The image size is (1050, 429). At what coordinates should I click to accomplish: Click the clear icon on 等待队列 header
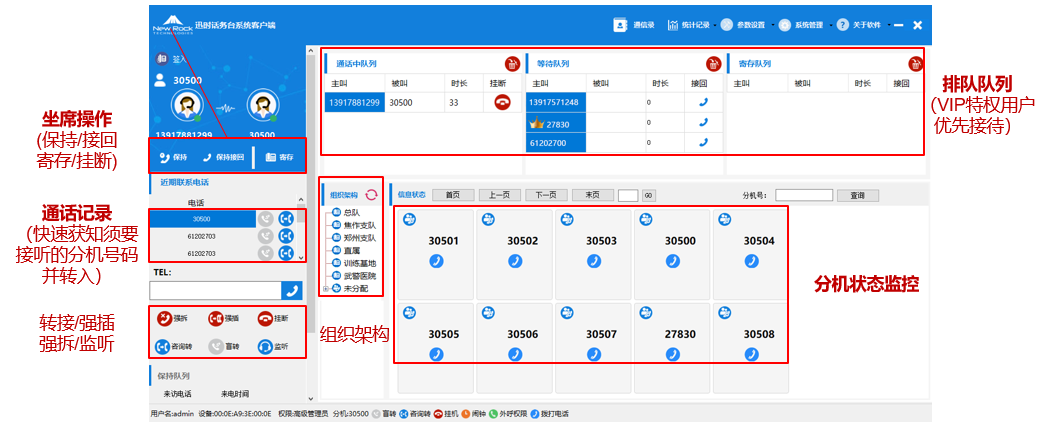713,64
